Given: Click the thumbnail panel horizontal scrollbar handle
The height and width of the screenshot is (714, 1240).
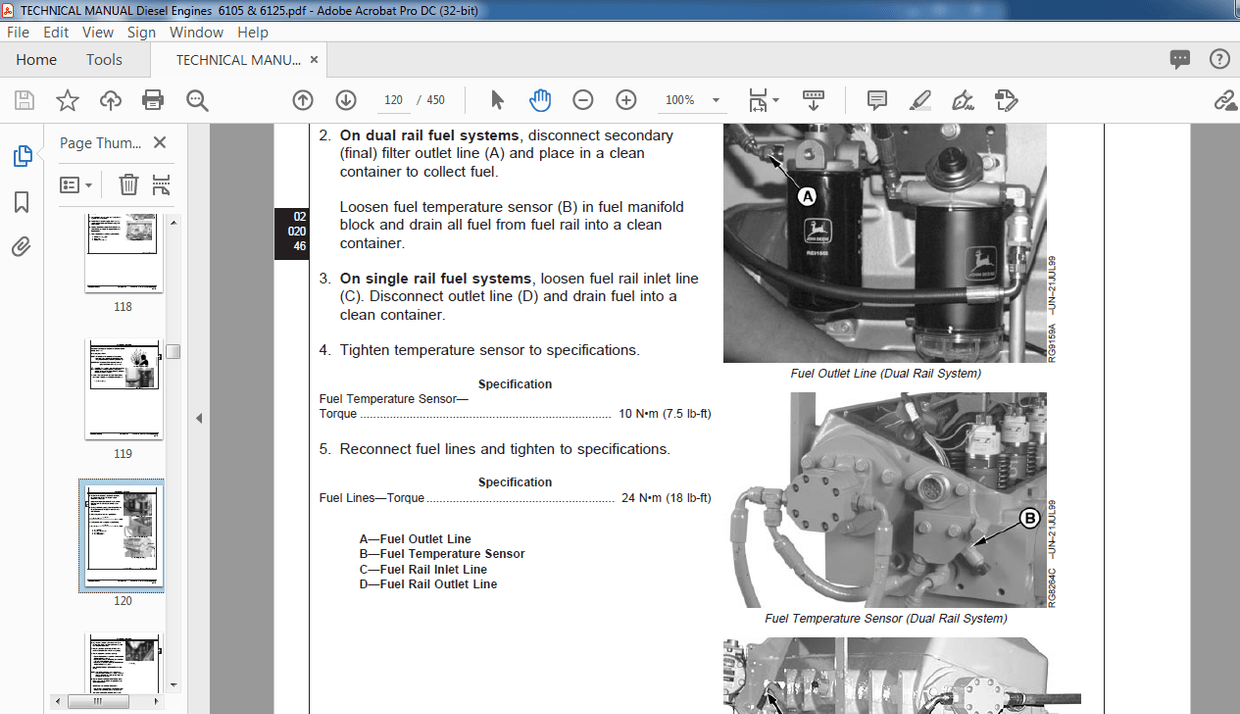Looking at the screenshot, I should click(x=96, y=702).
